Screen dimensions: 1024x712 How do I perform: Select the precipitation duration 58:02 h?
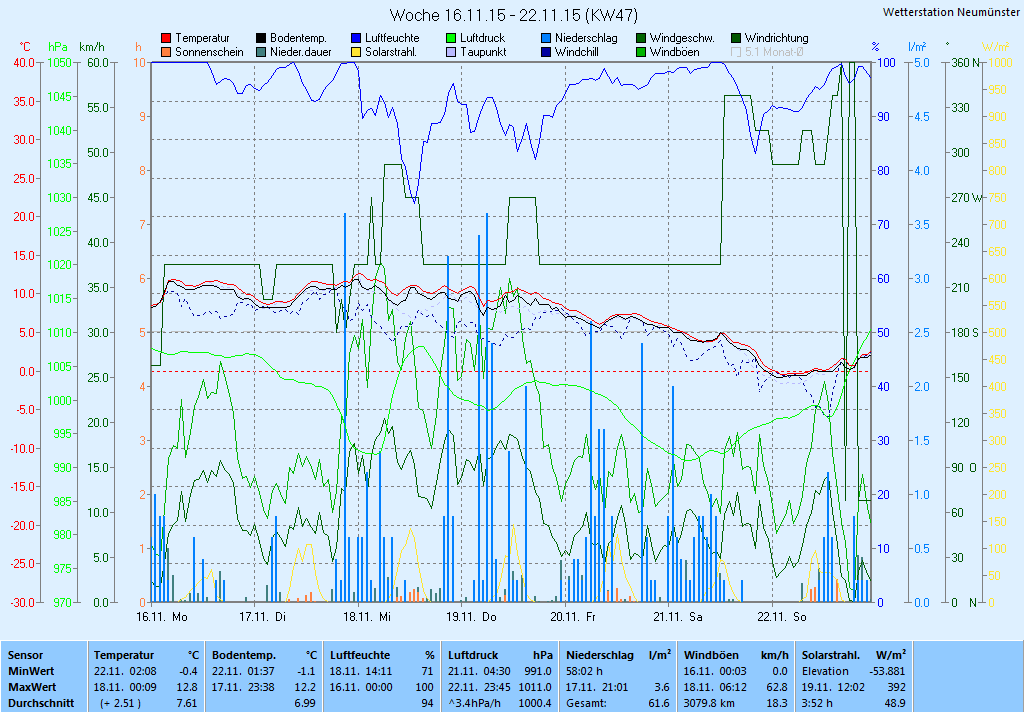pyautogui.click(x=584, y=672)
